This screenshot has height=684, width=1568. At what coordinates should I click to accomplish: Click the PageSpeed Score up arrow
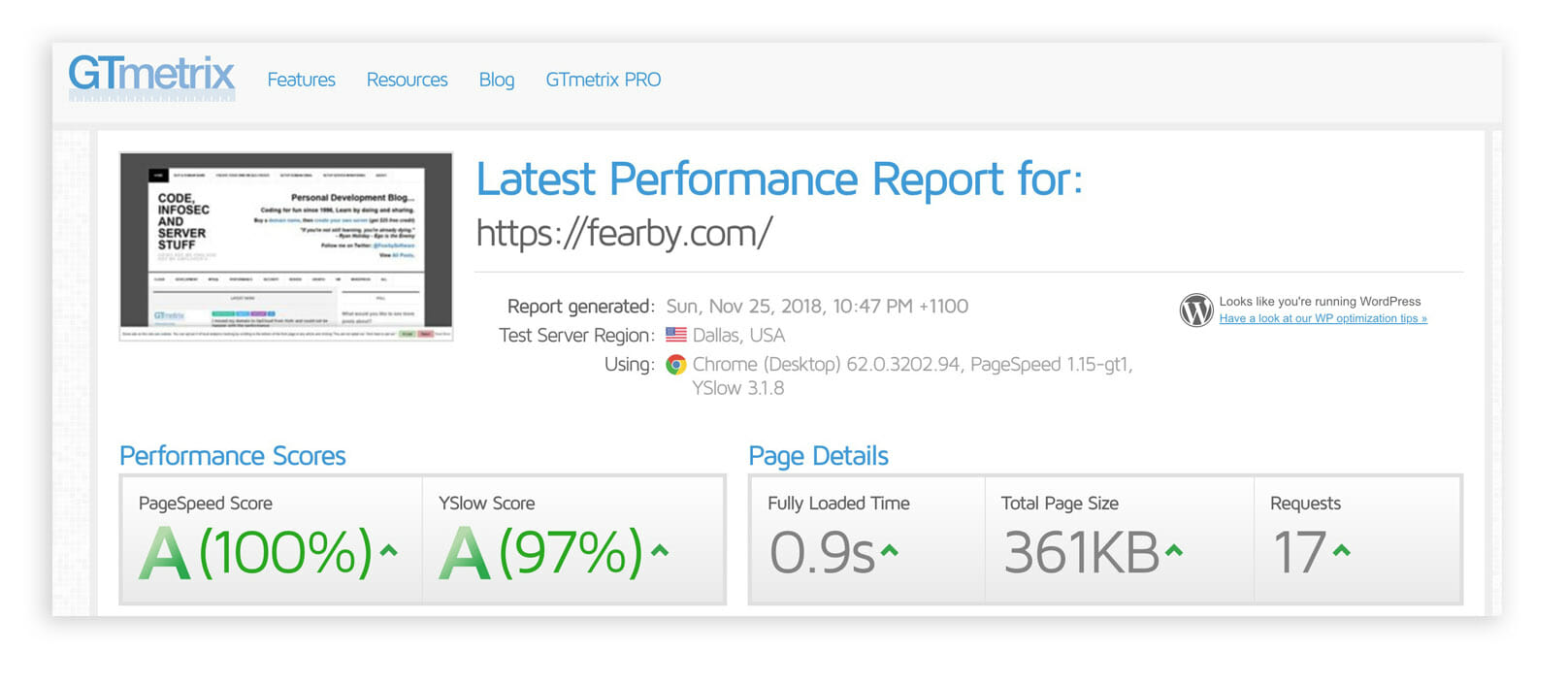coord(388,551)
